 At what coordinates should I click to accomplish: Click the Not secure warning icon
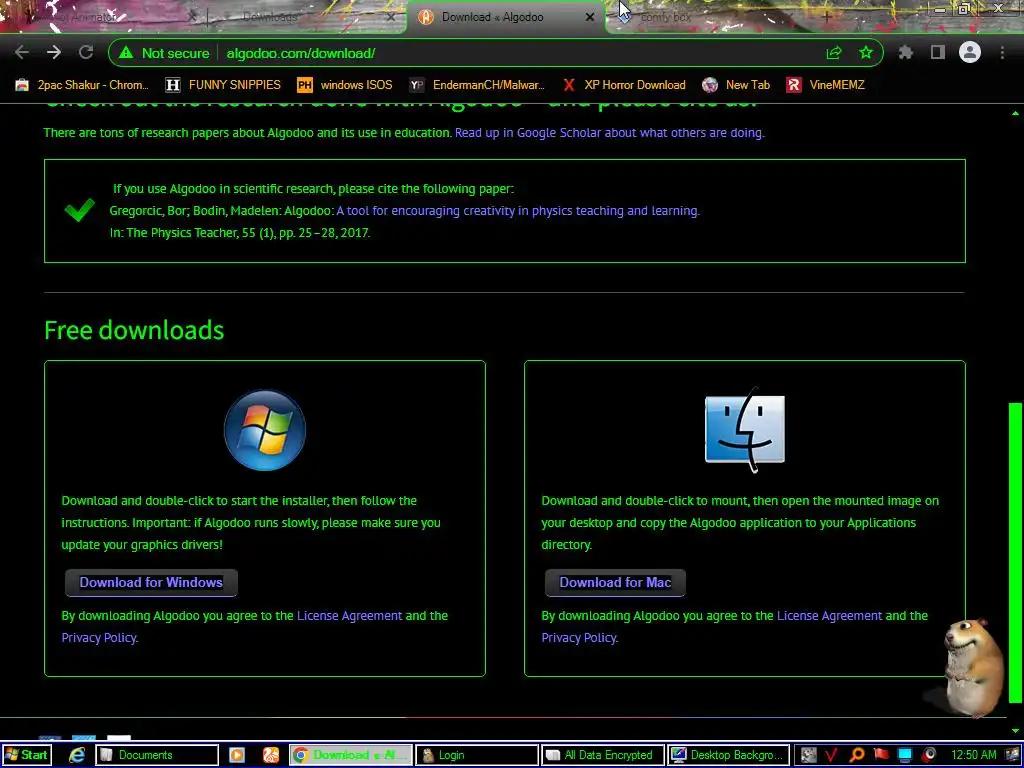[x=126, y=53]
